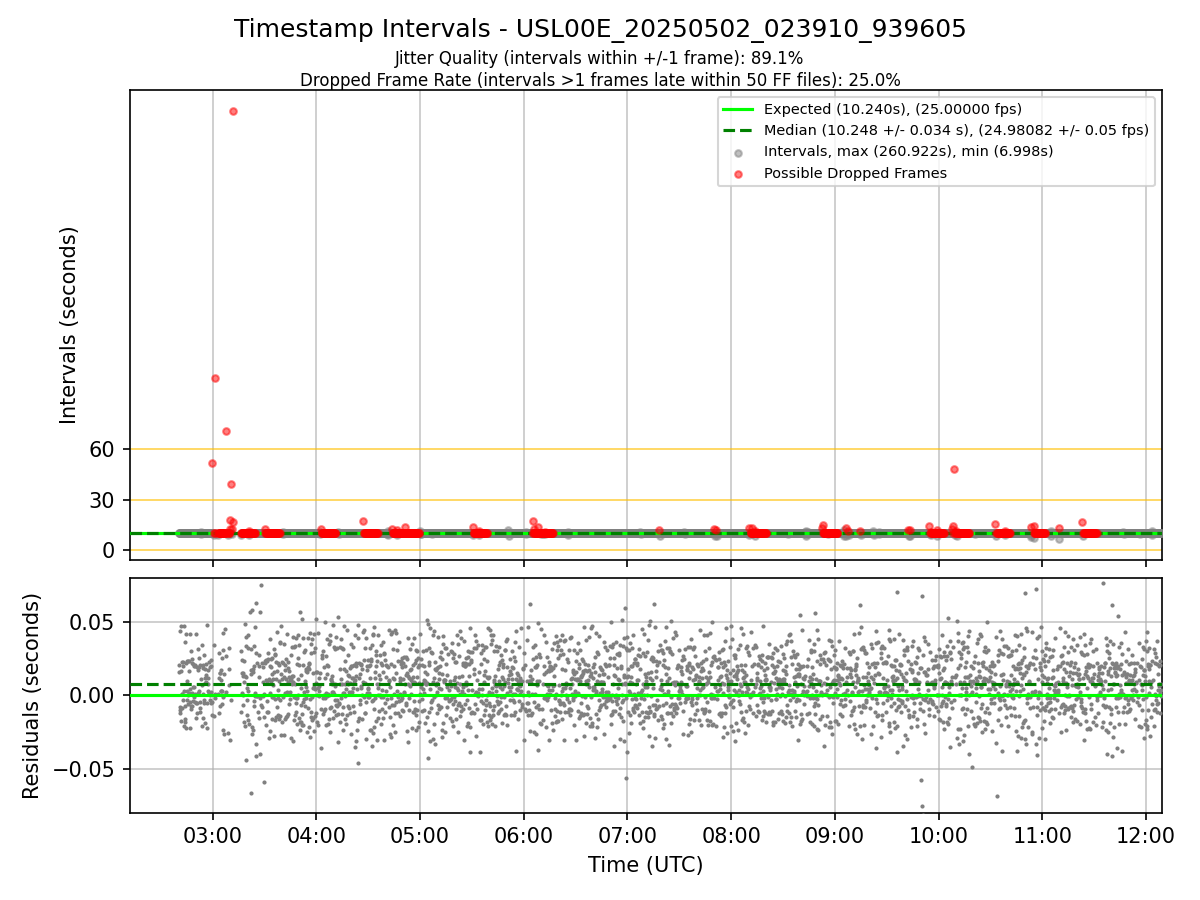Click legend entry "Median (10.248 +/- 0.034 s)"
Viewport: 1200px width, 900px height.
(x=956, y=130)
